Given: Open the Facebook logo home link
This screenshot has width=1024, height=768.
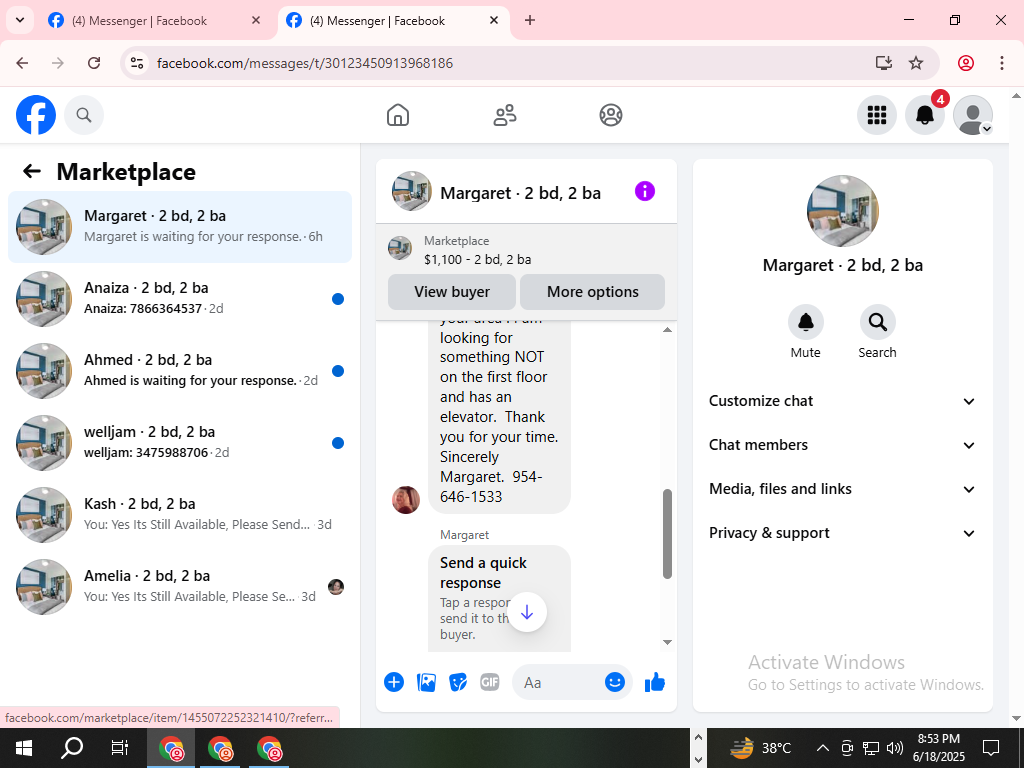Looking at the screenshot, I should tap(36, 115).
